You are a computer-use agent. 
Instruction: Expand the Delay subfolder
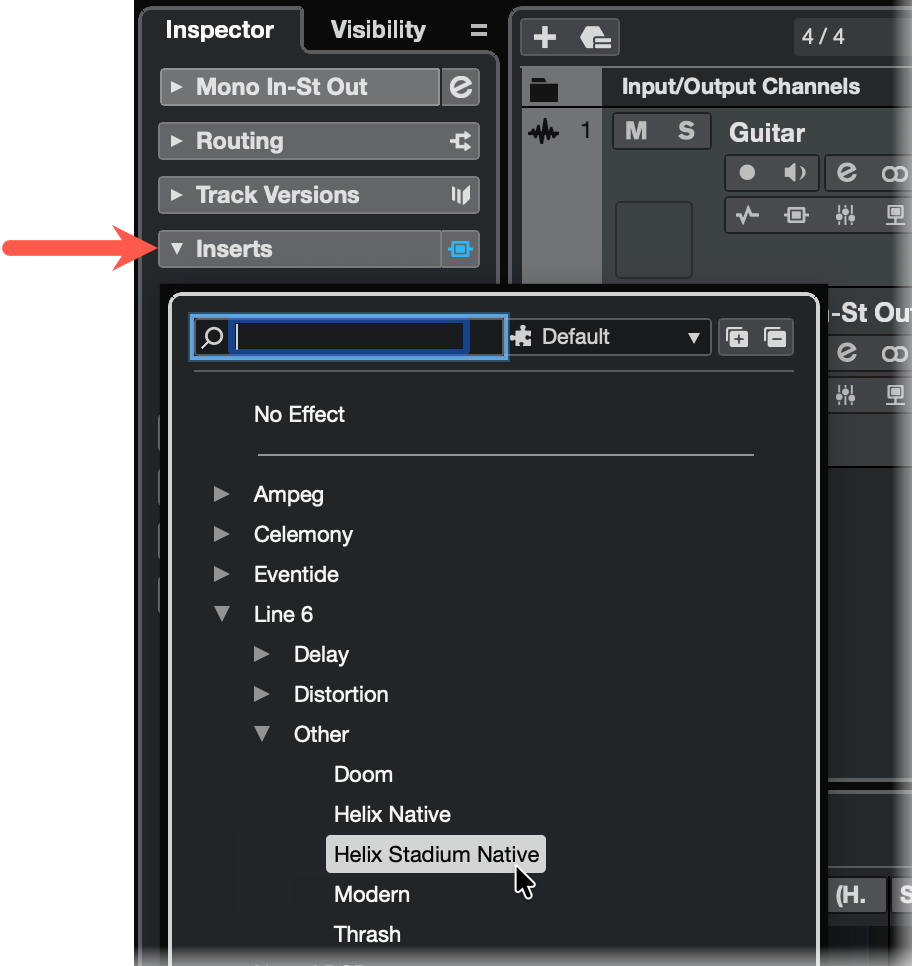pos(261,654)
